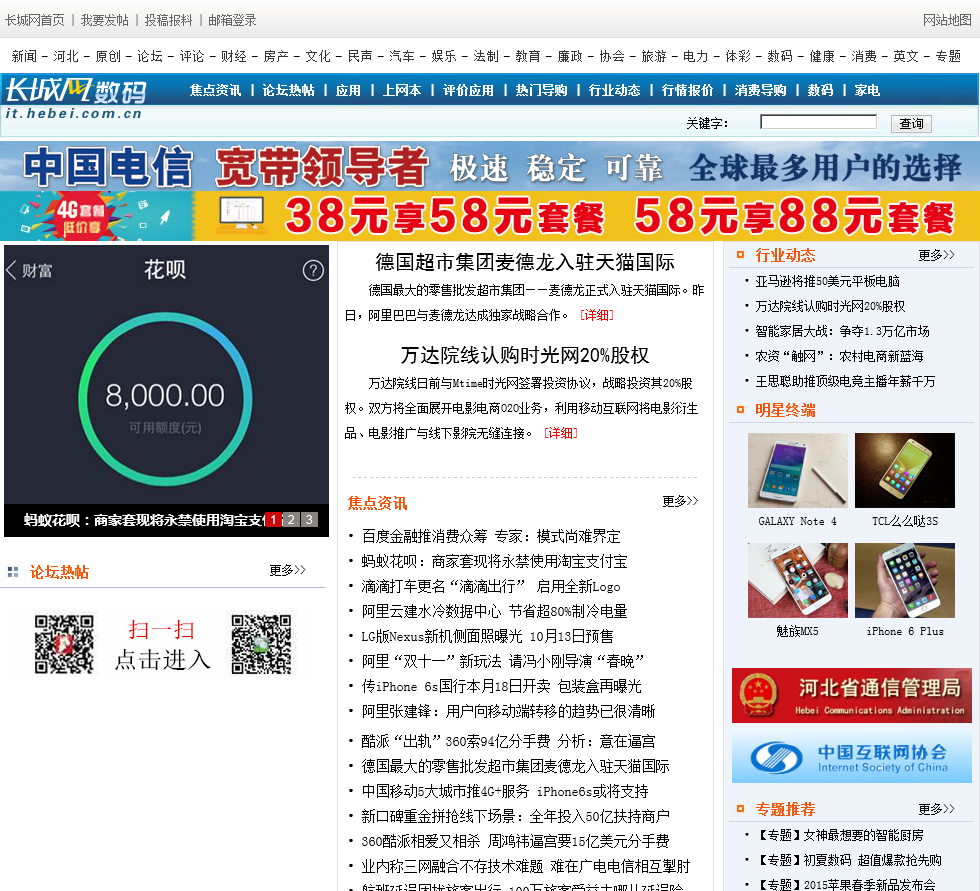Image resolution: width=980 pixels, height=891 pixels.
Task: Open 亚马逊将推50美元平板电脑 article
Action: click(x=828, y=281)
